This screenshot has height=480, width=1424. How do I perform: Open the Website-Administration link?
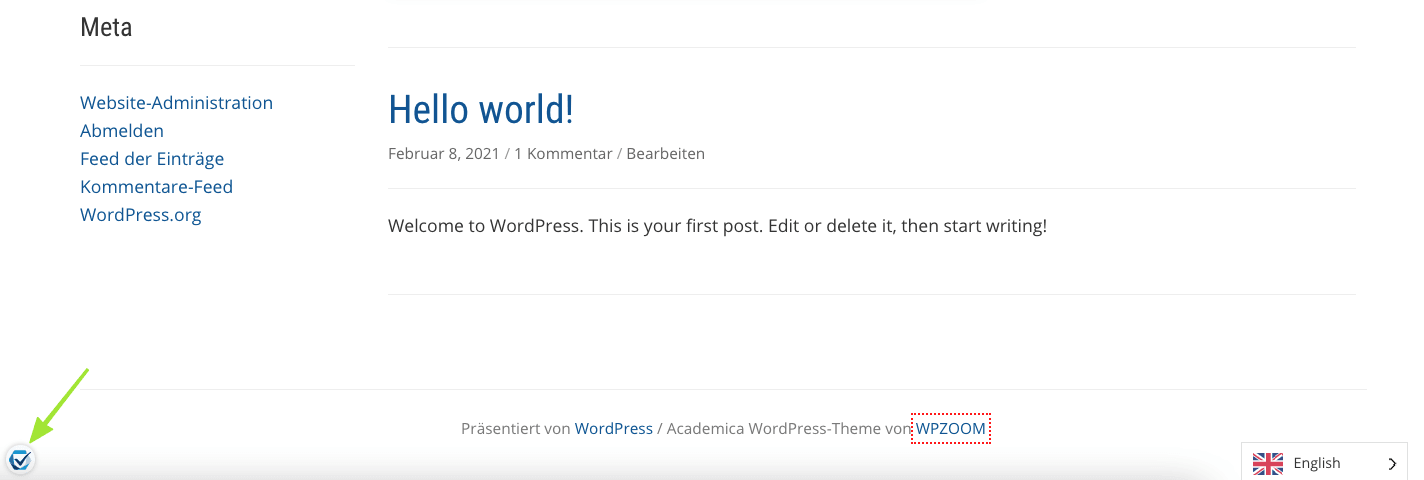(176, 103)
